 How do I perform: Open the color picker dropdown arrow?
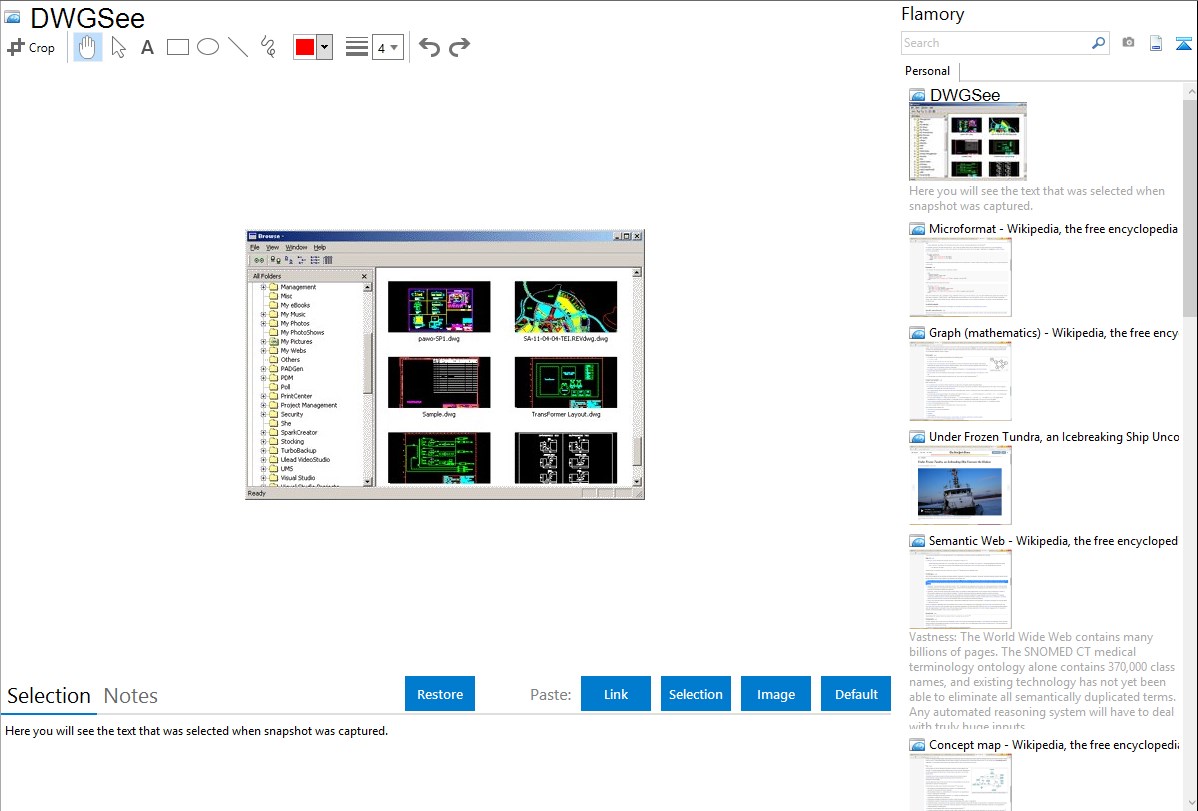324,47
